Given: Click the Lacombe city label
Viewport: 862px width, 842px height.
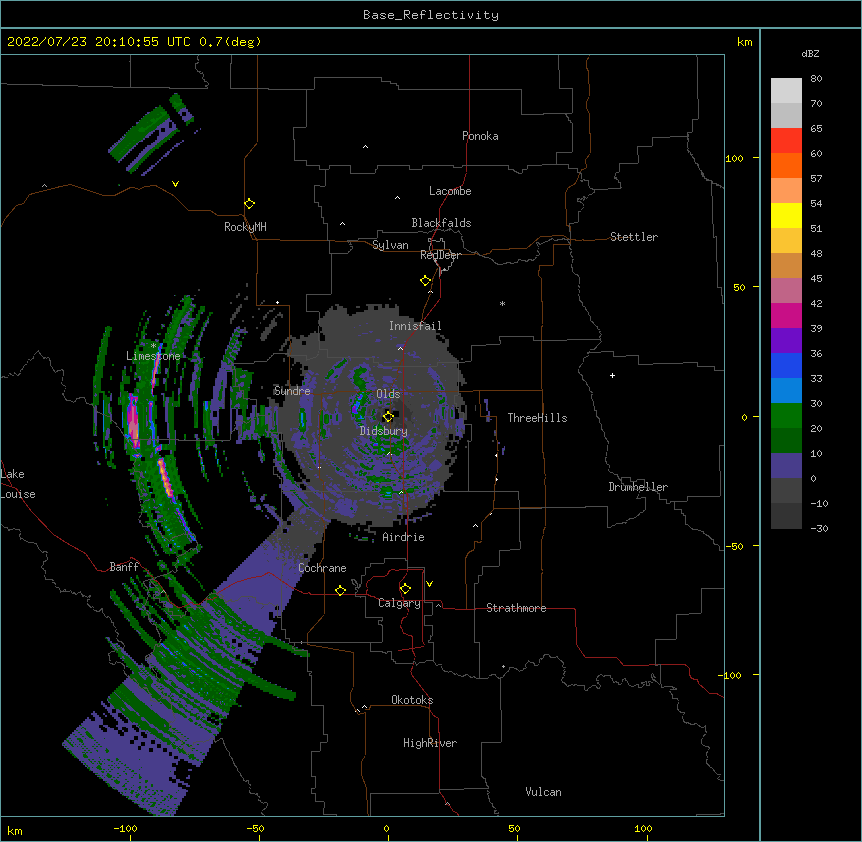Looking at the screenshot, I should [x=450, y=191].
